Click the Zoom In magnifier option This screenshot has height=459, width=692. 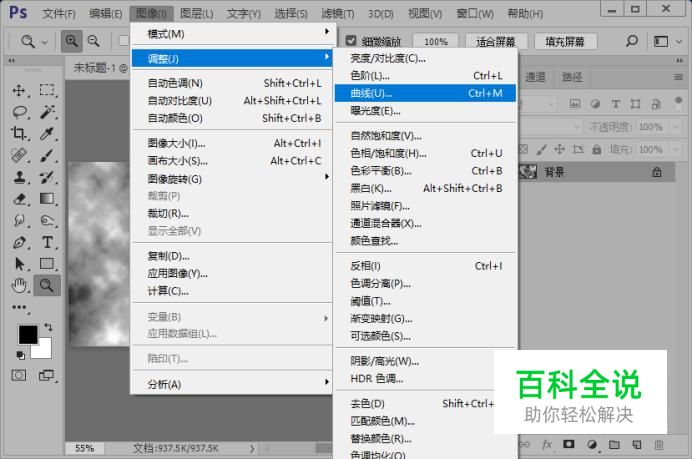(x=71, y=41)
